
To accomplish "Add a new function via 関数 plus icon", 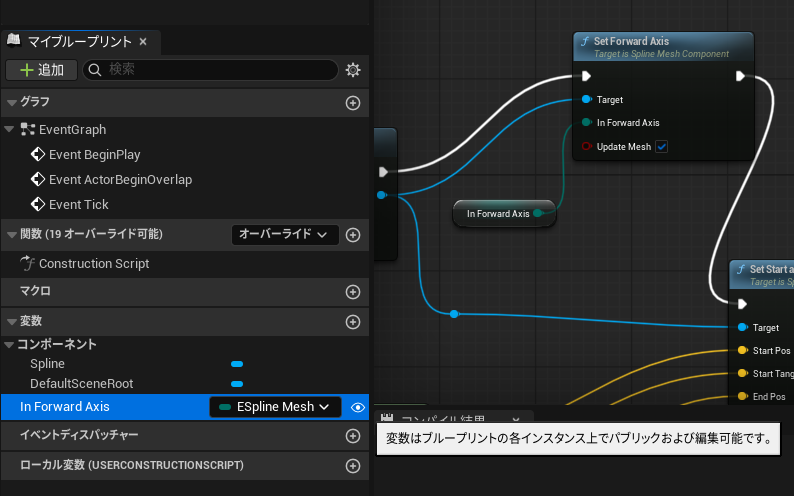I will click(x=352, y=235).
